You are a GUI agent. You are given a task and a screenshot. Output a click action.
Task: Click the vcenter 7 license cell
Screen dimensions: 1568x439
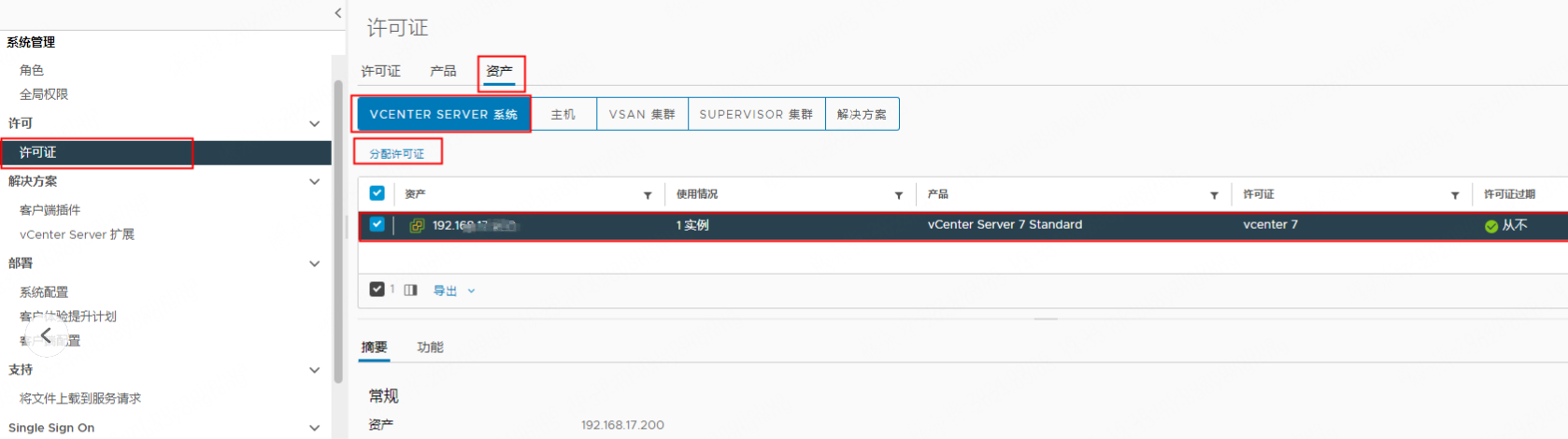[x=1270, y=225]
